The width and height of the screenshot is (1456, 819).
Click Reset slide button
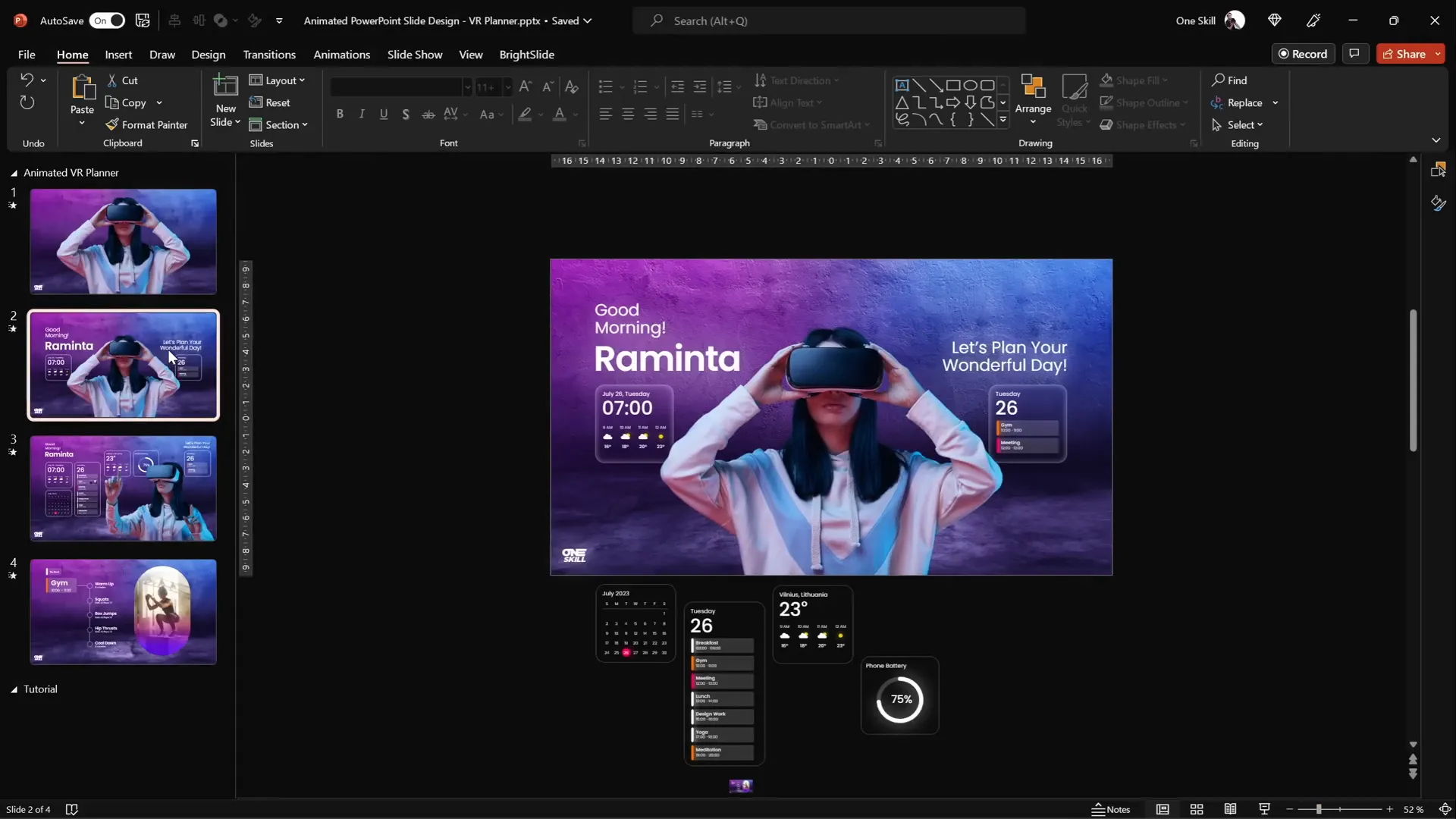270,102
